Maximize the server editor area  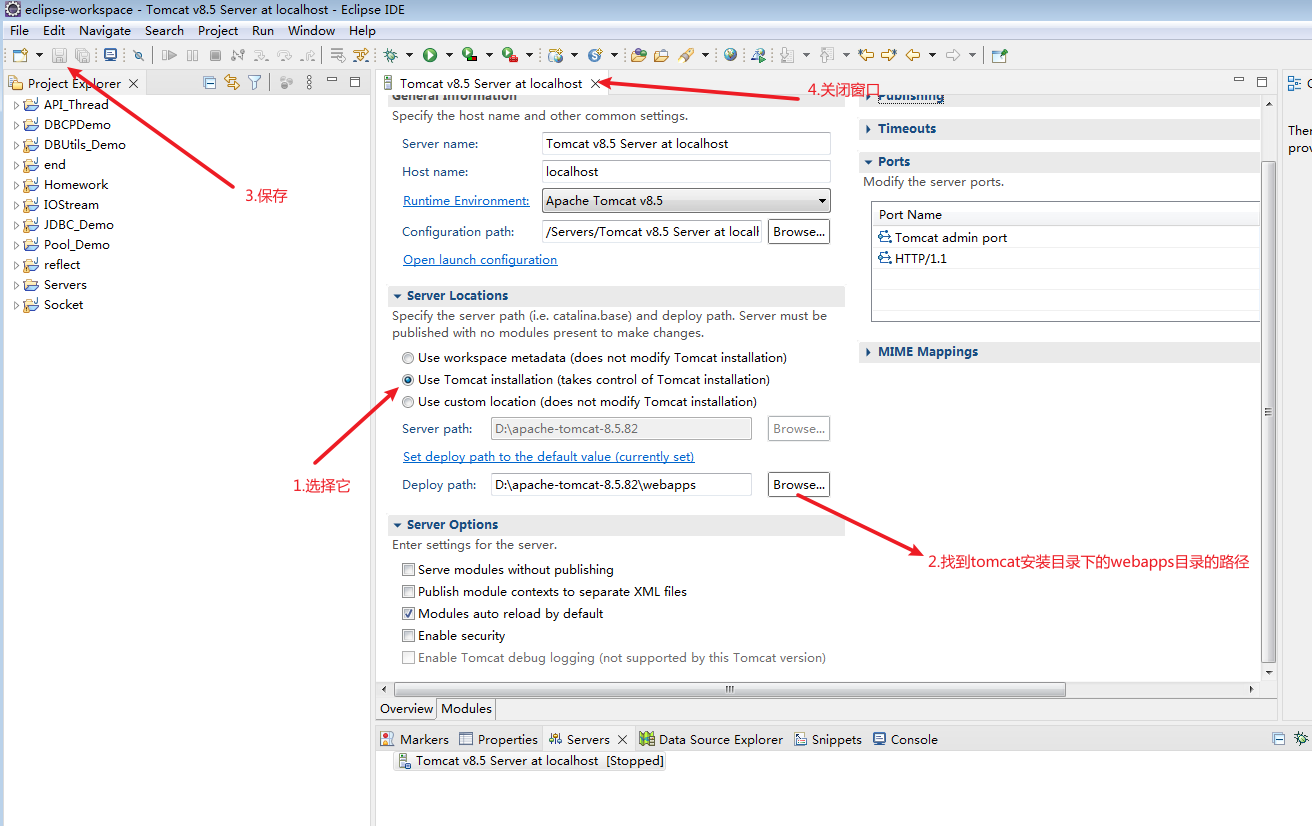(x=1262, y=82)
